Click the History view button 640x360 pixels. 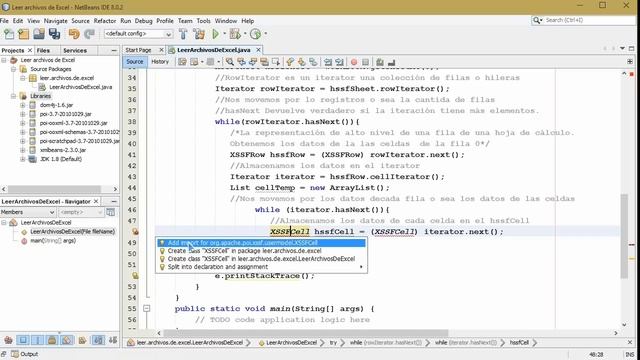(160, 62)
